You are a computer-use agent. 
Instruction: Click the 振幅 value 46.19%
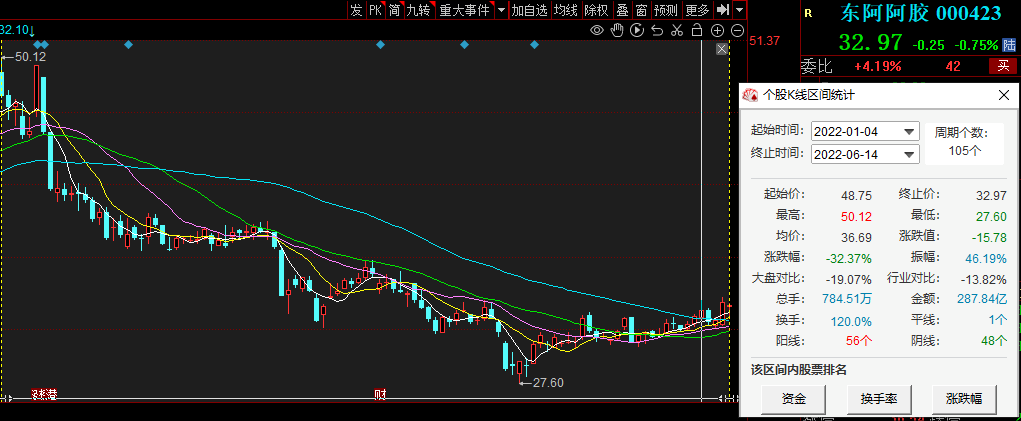985,258
